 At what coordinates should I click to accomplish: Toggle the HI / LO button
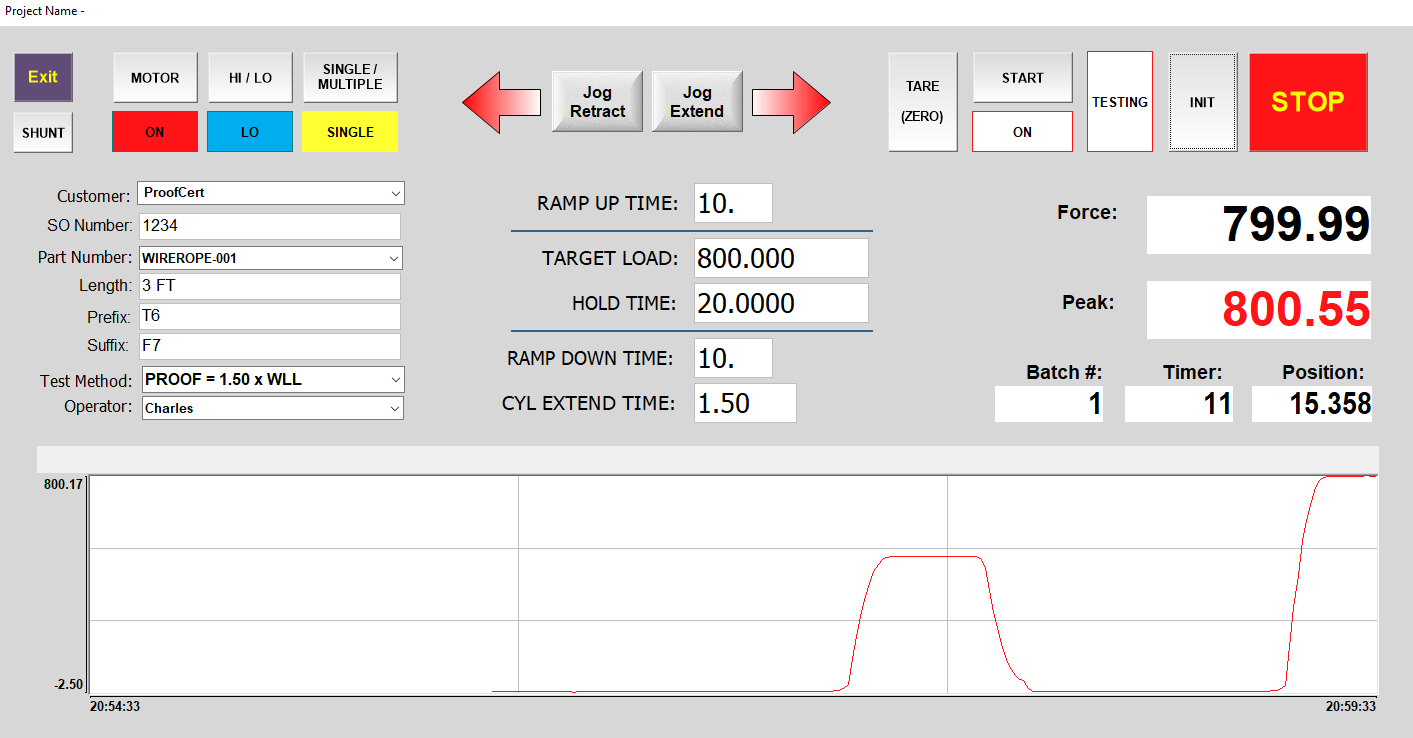(x=250, y=78)
